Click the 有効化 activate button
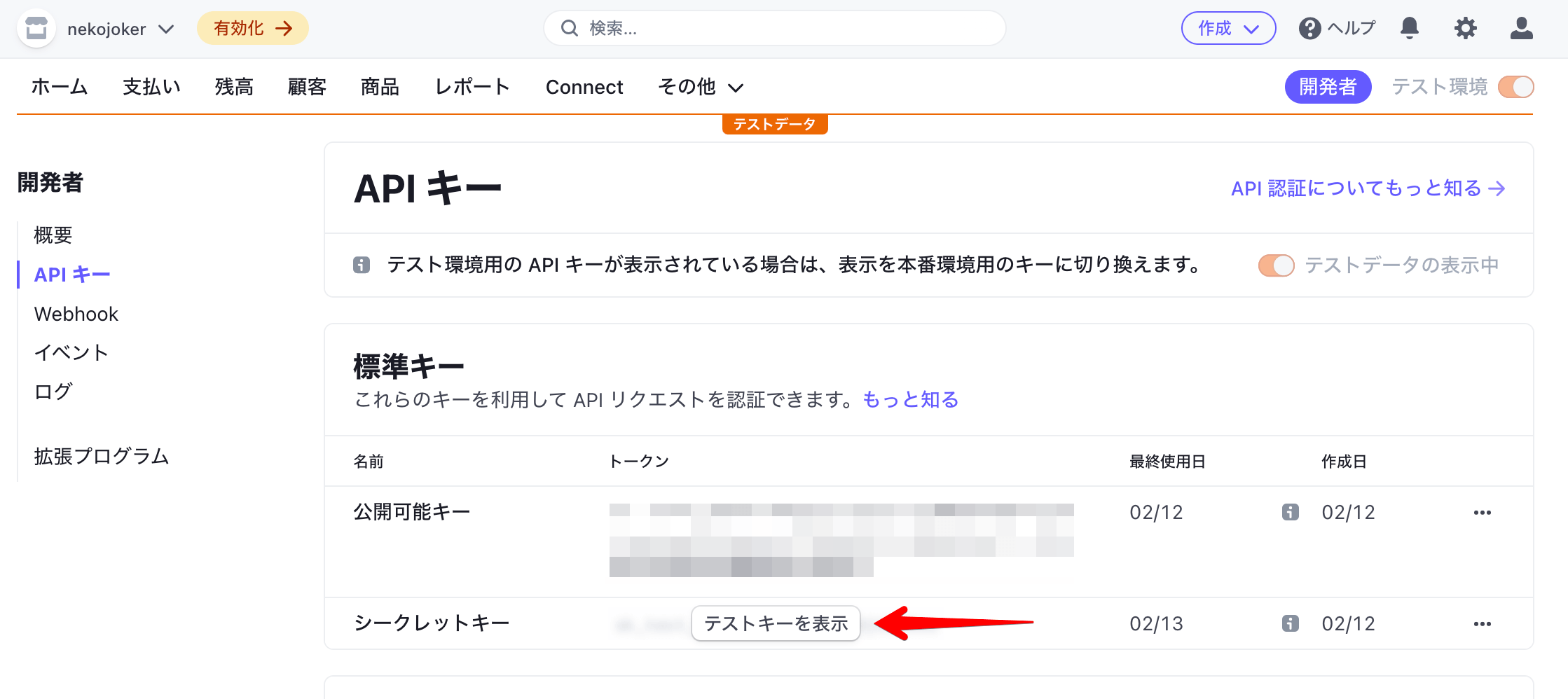 tap(253, 28)
